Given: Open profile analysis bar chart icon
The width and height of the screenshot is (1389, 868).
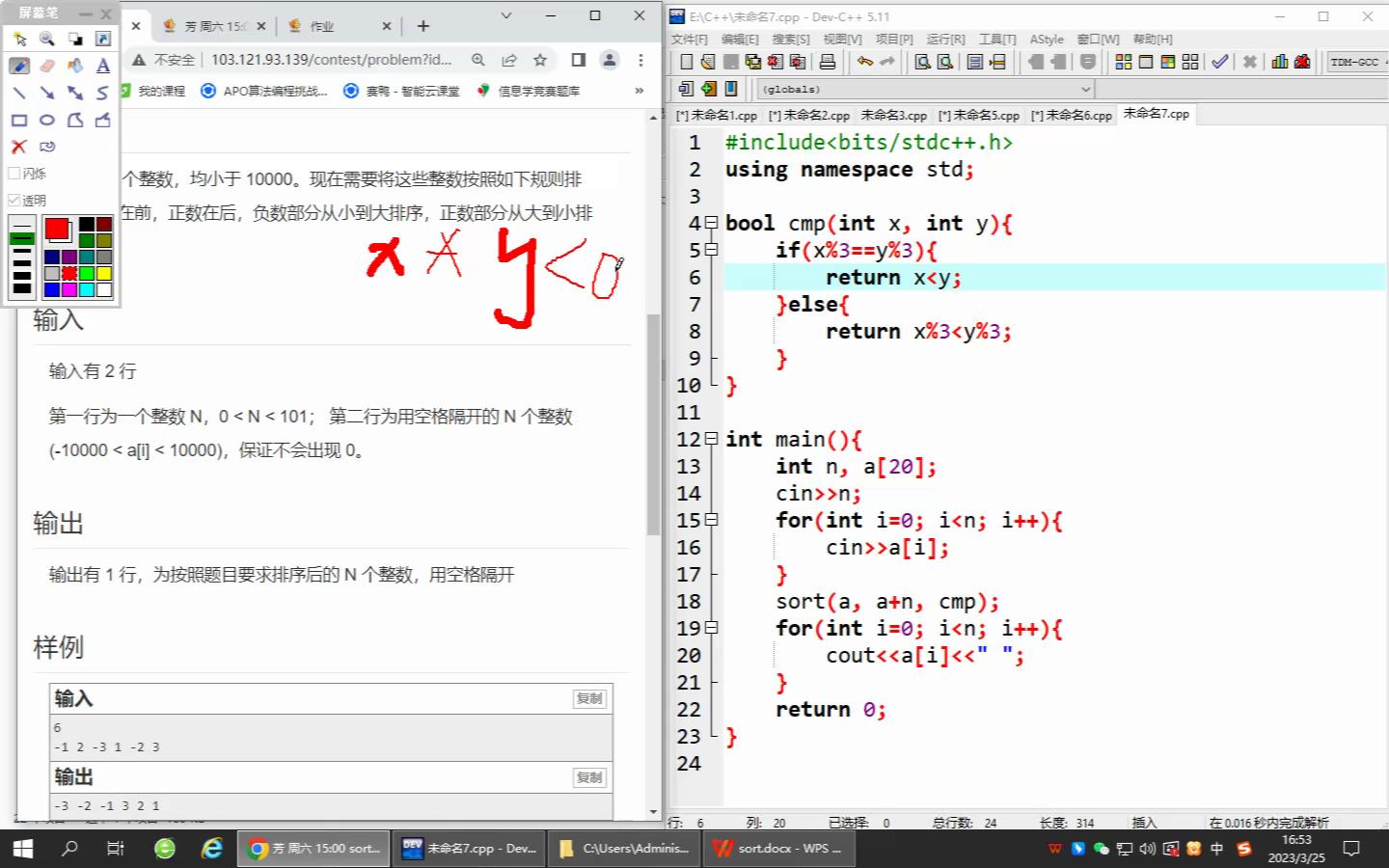Looking at the screenshot, I should 1280,62.
